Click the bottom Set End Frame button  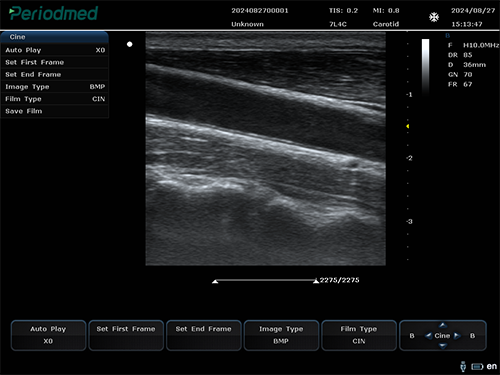pos(204,335)
